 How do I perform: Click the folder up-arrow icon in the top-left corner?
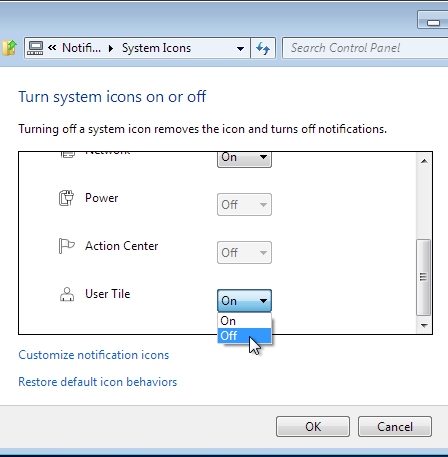[x=9, y=48]
